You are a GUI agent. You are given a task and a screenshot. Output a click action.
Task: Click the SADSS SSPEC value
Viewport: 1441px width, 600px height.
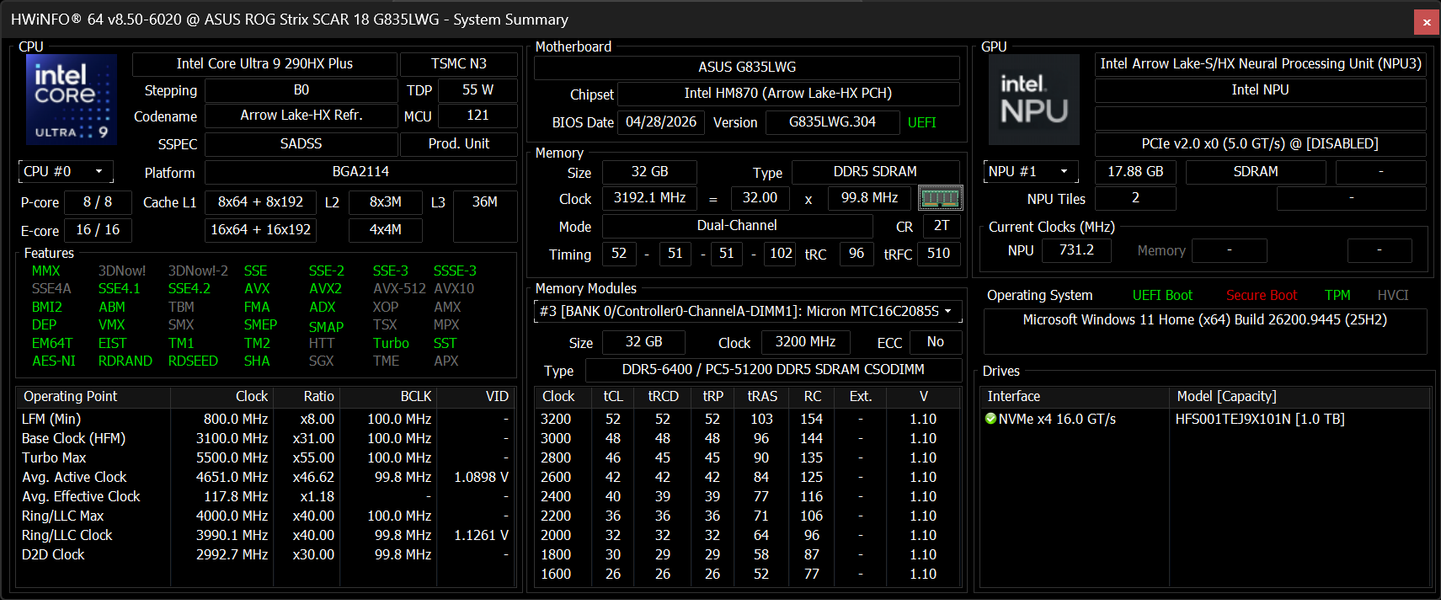[300, 144]
